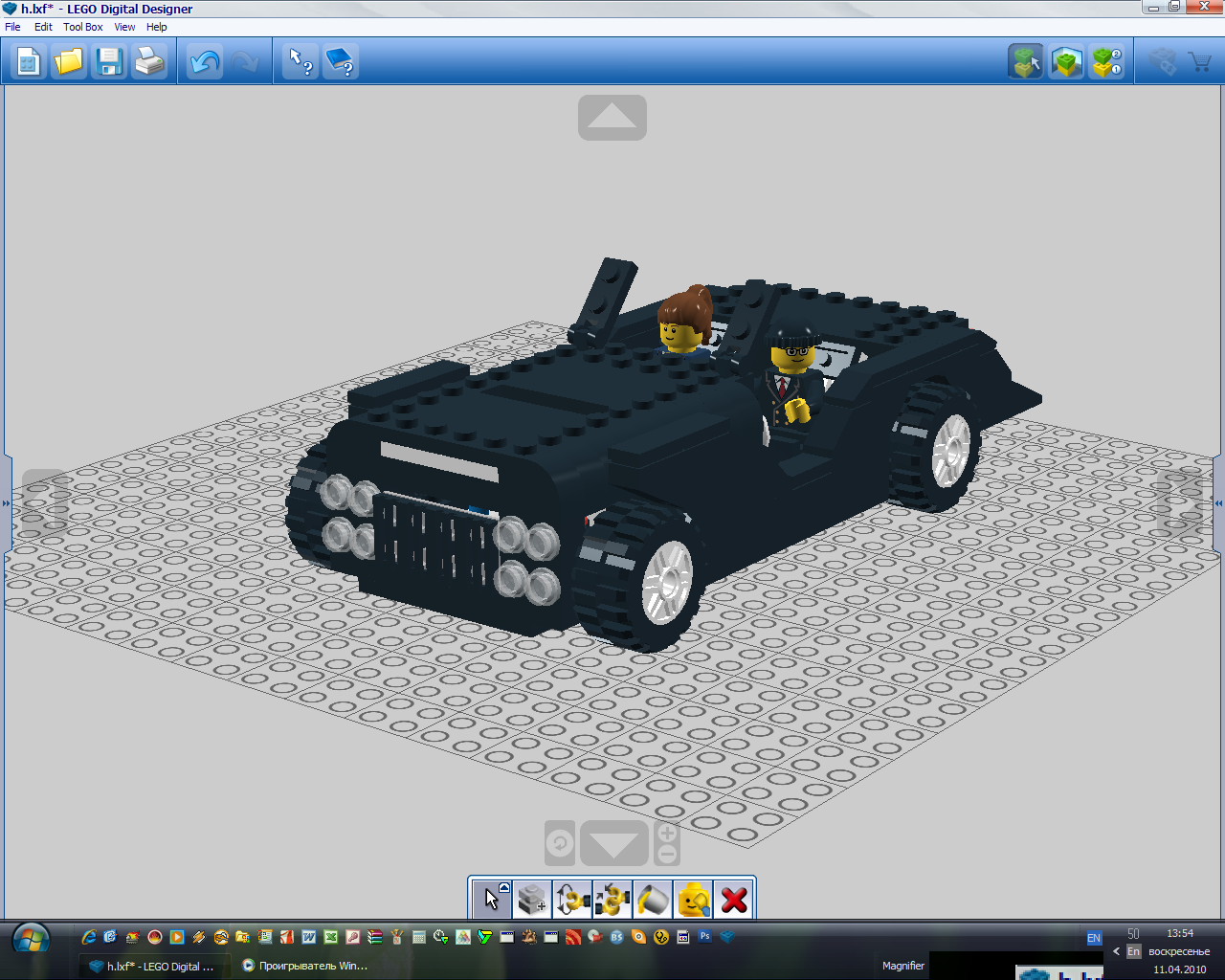Zoom in the camera view
This screenshot has height=980, width=1225.
click(667, 833)
